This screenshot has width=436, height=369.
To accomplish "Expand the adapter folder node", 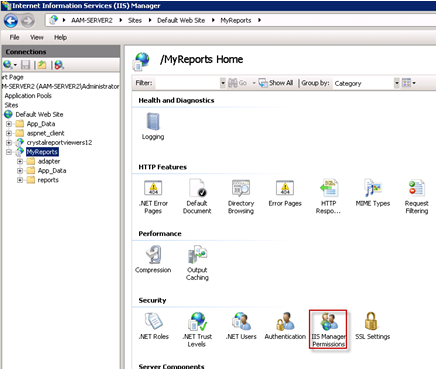I will (20, 161).
